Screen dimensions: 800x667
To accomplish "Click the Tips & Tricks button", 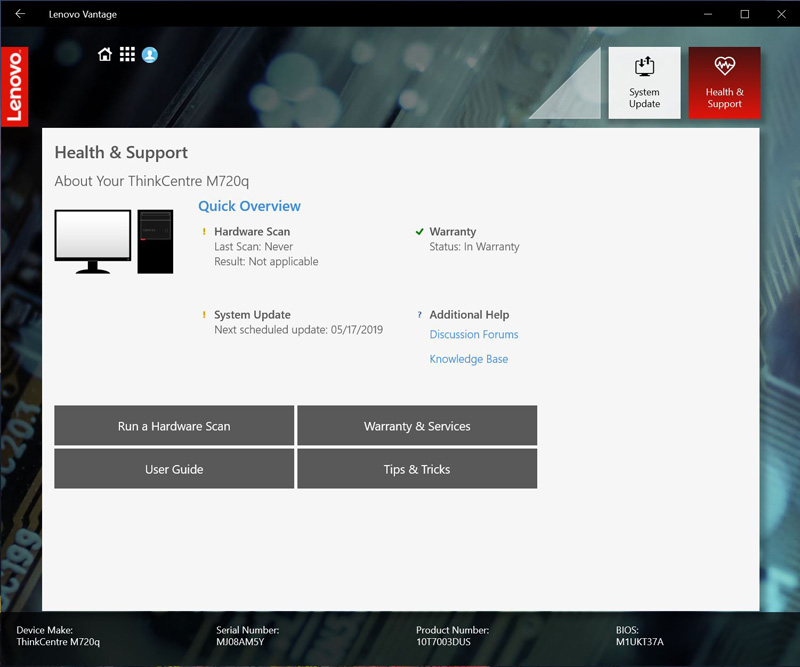I will coord(417,469).
